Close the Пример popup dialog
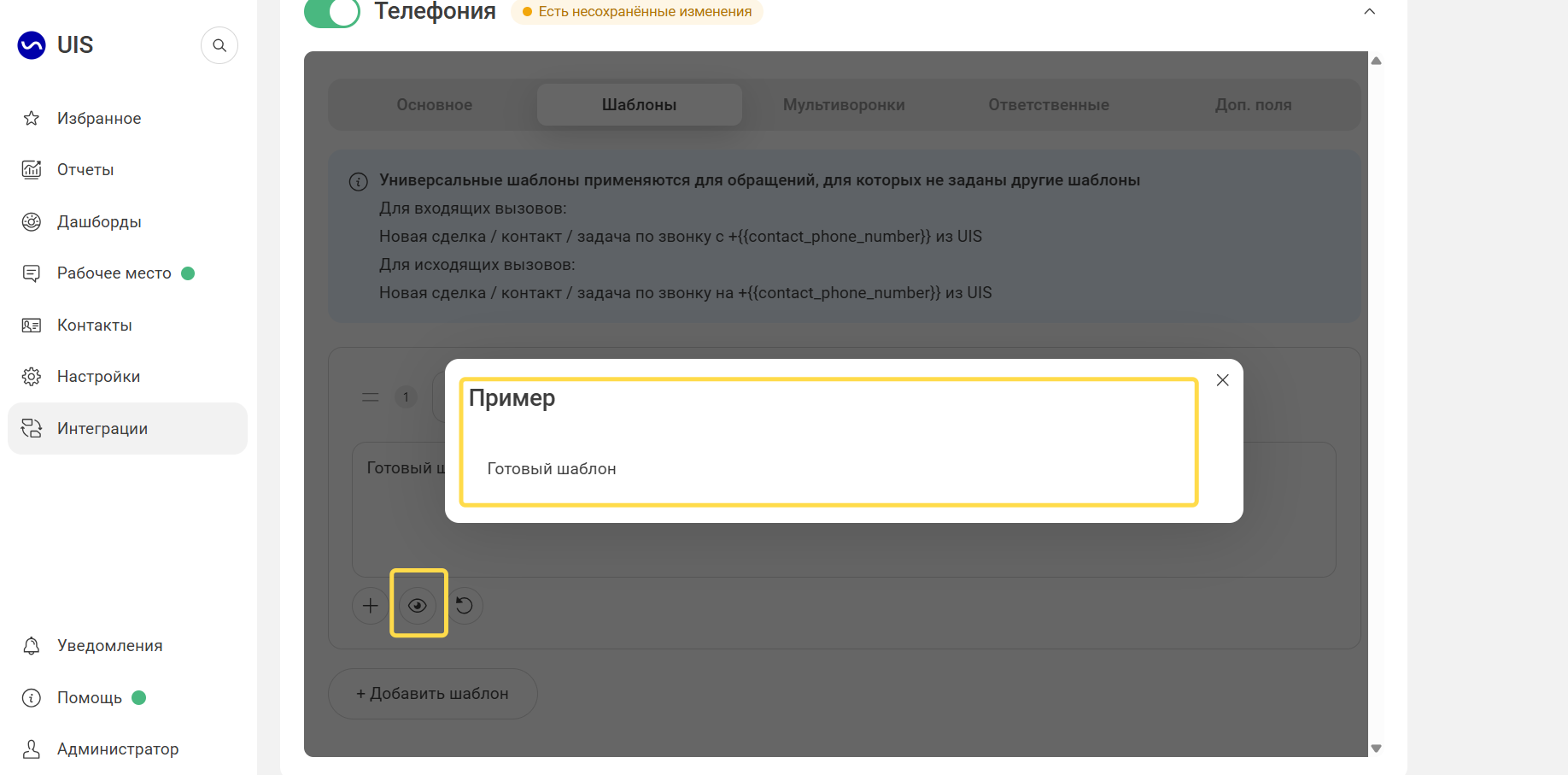Image resolution: width=1568 pixels, height=775 pixels. (x=1223, y=380)
